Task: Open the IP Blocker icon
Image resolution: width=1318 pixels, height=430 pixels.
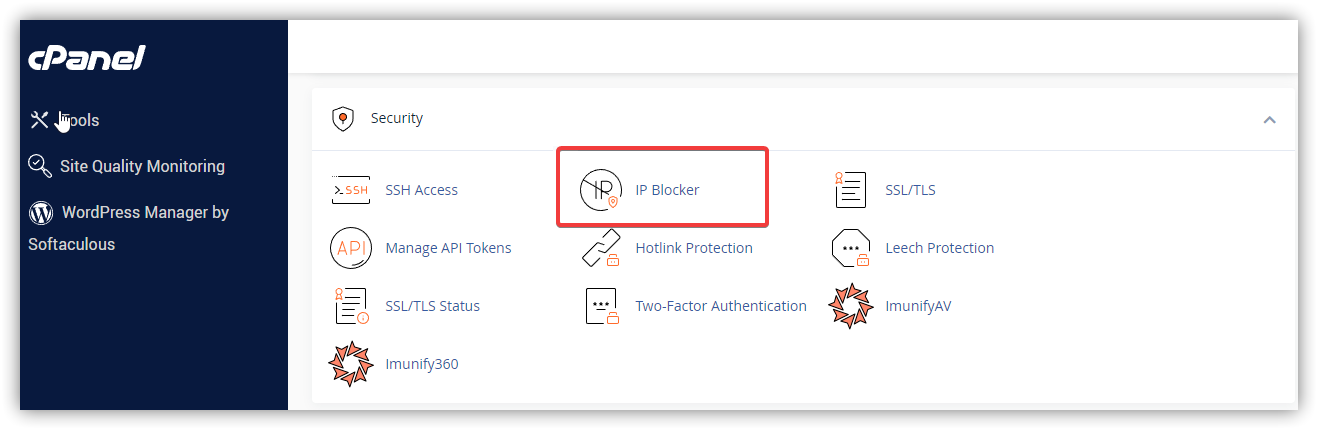Action: pyautogui.click(x=600, y=190)
